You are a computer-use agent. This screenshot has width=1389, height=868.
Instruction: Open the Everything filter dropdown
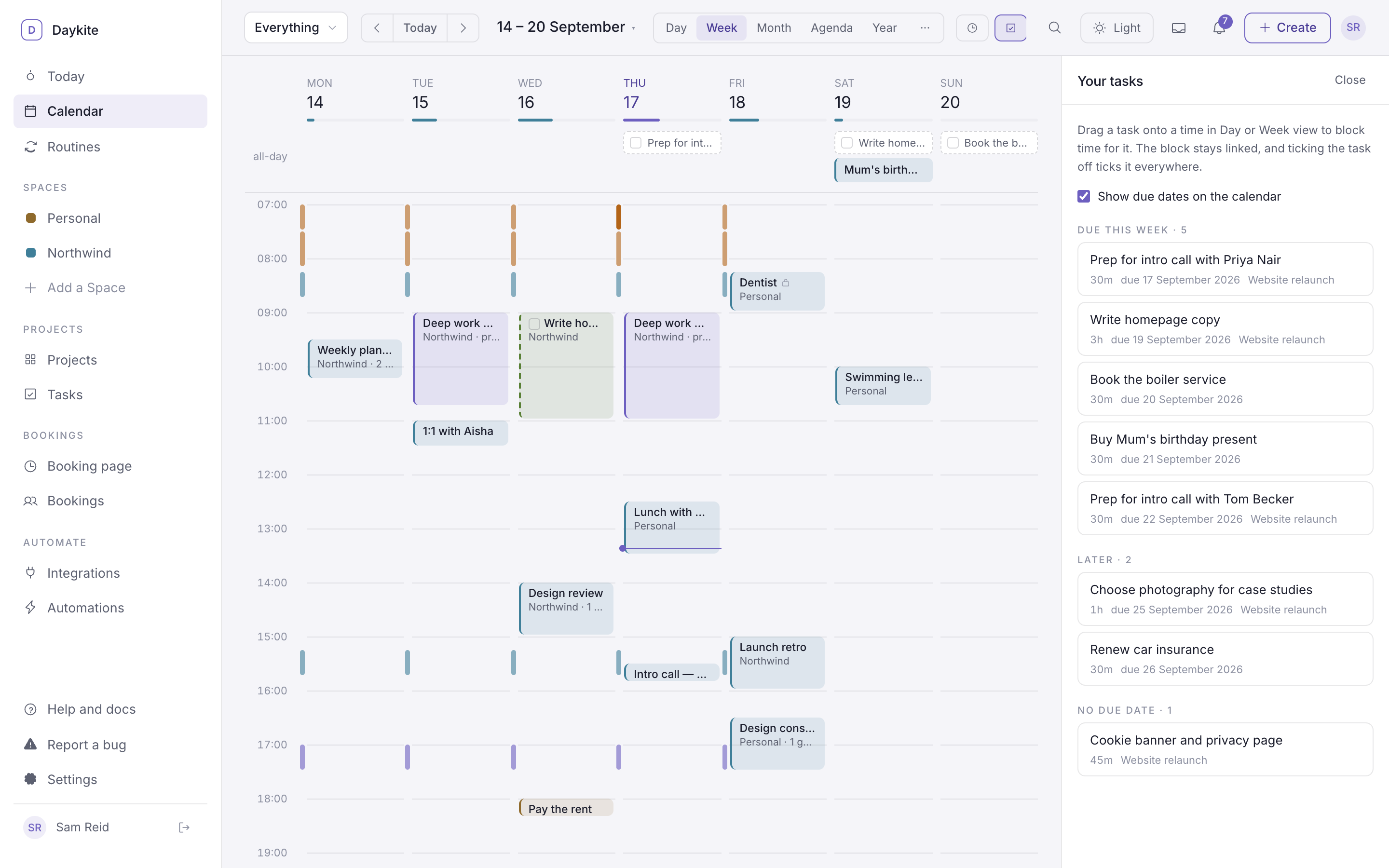296,27
